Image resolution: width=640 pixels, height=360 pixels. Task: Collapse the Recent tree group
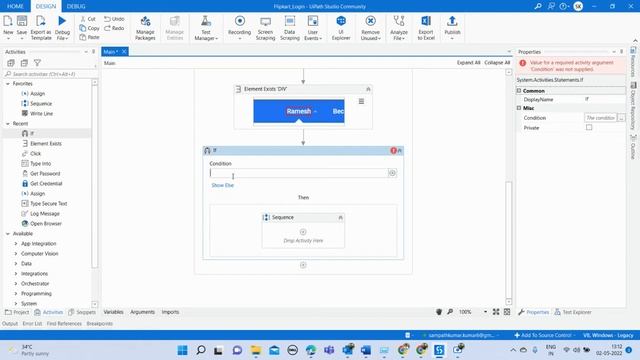point(8,124)
